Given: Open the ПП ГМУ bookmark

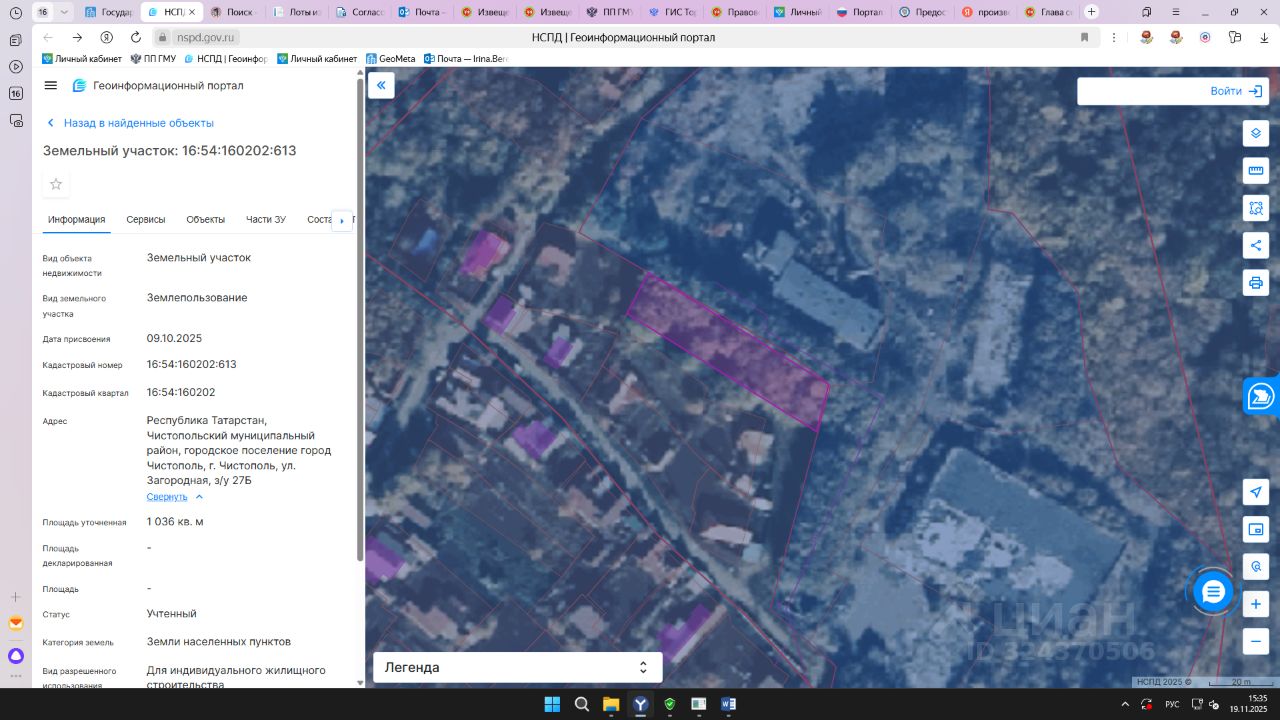Looking at the screenshot, I should click(x=153, y=59).
